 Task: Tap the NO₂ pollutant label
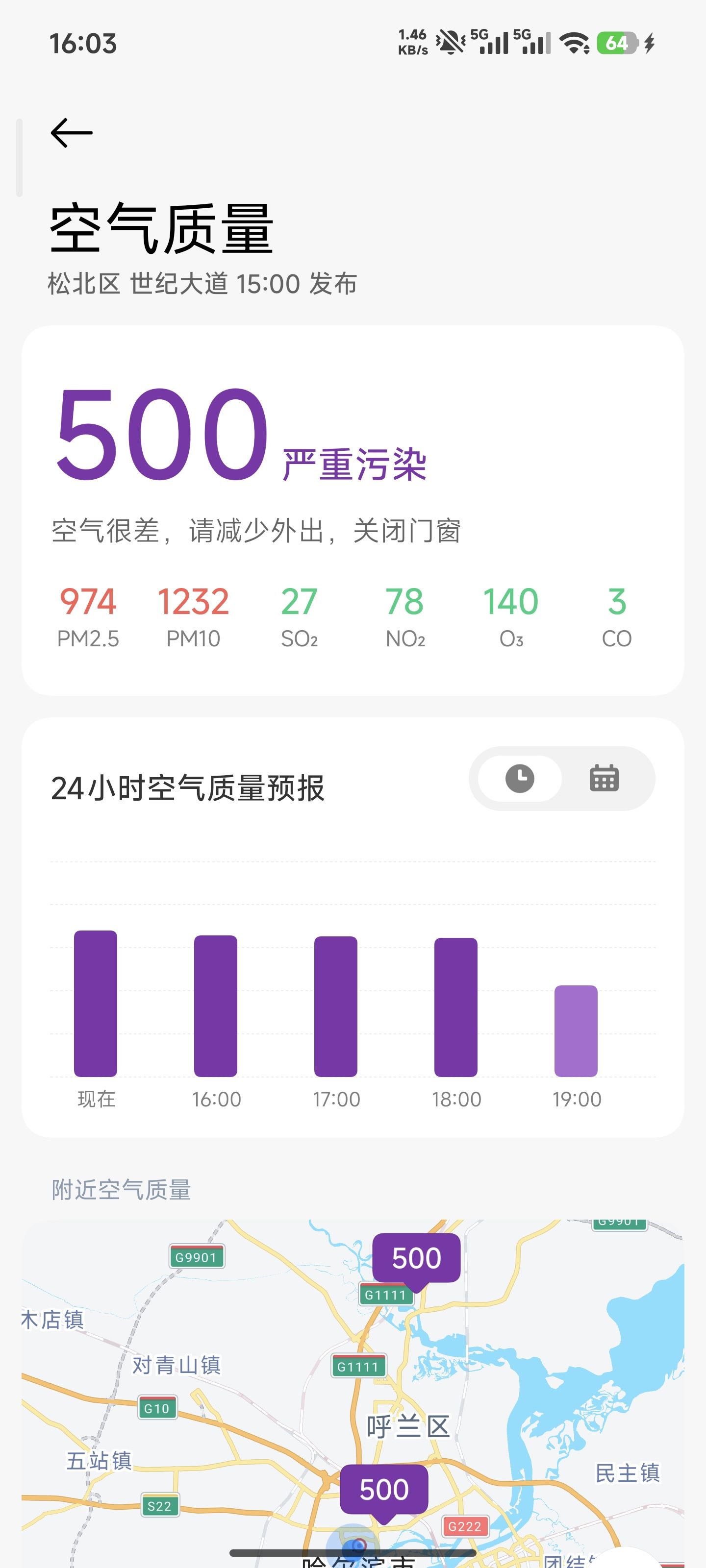point(405,638)
